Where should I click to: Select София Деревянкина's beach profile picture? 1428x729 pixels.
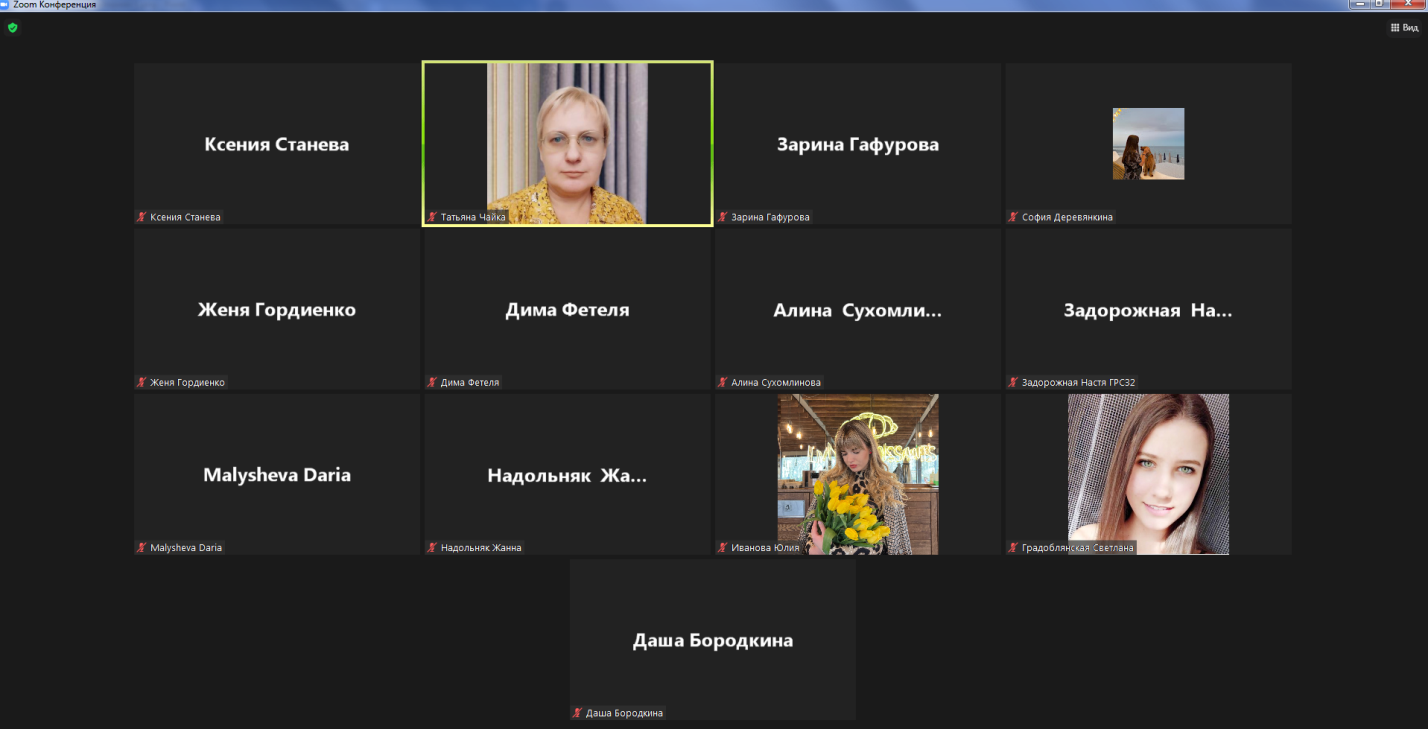(x=1148, y=144)
